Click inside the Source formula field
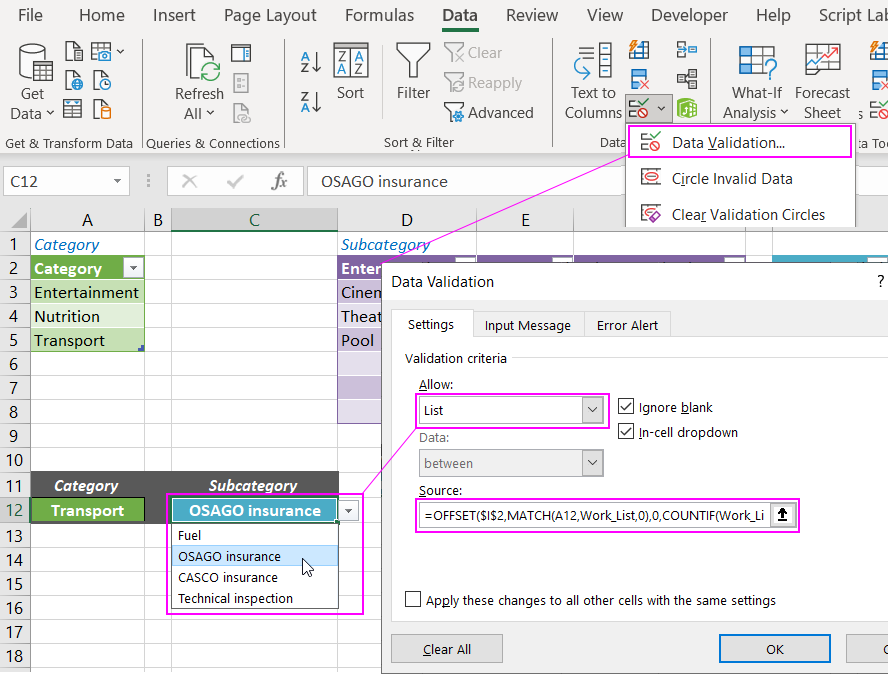888x674 pixels. 594,516
